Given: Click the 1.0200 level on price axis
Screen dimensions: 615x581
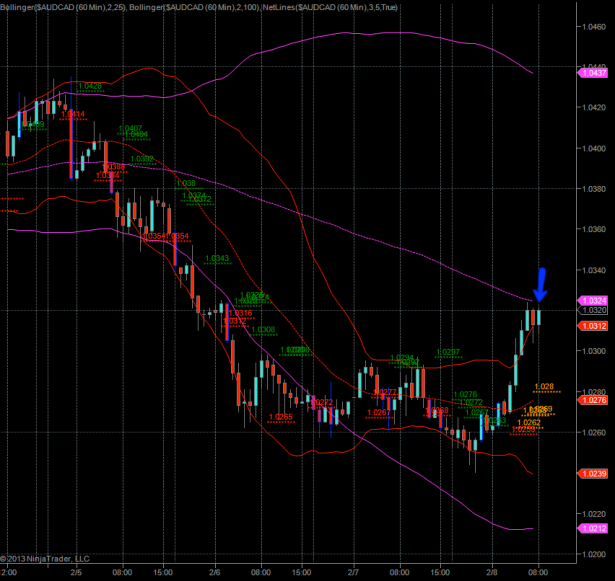Looking at the screenshot, I should coord(593,555).
